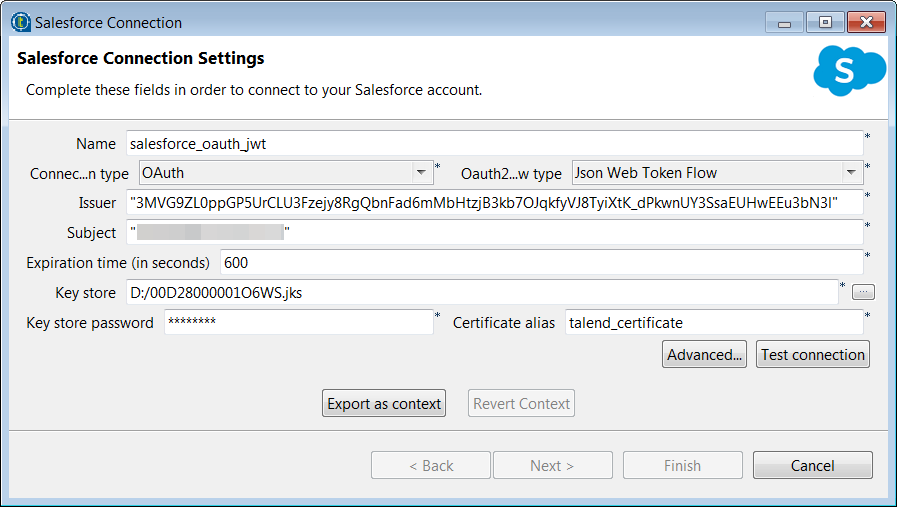Open the Connection type dropdown
Viewport: 897px width, 507px height.
284,173
